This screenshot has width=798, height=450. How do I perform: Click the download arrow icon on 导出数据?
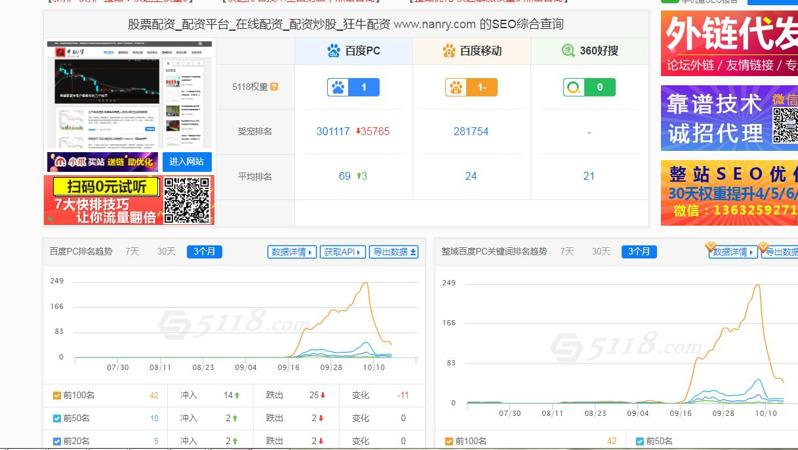[x=413, y=252]
